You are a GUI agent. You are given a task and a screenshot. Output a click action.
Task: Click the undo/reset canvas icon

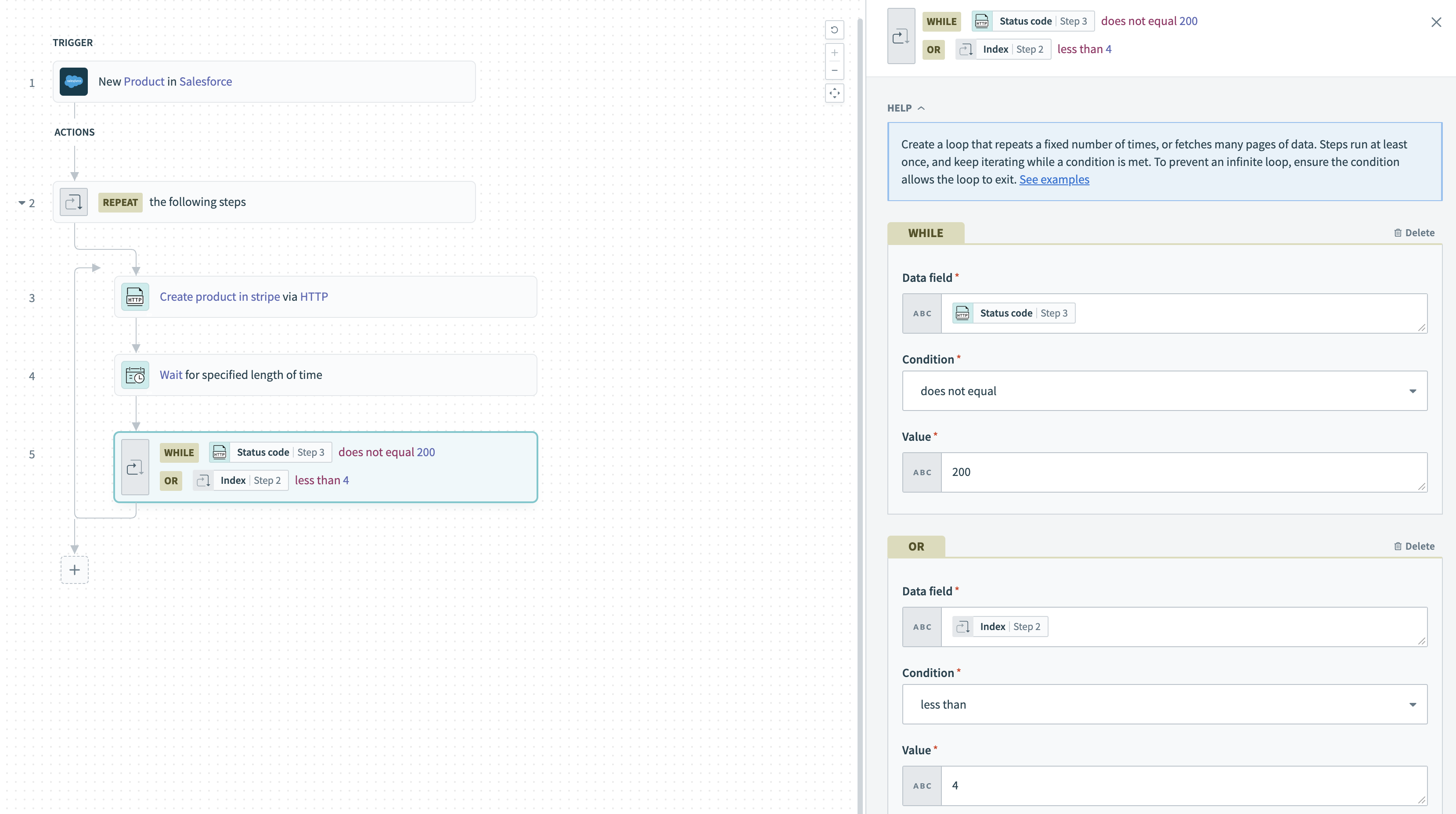834,30
